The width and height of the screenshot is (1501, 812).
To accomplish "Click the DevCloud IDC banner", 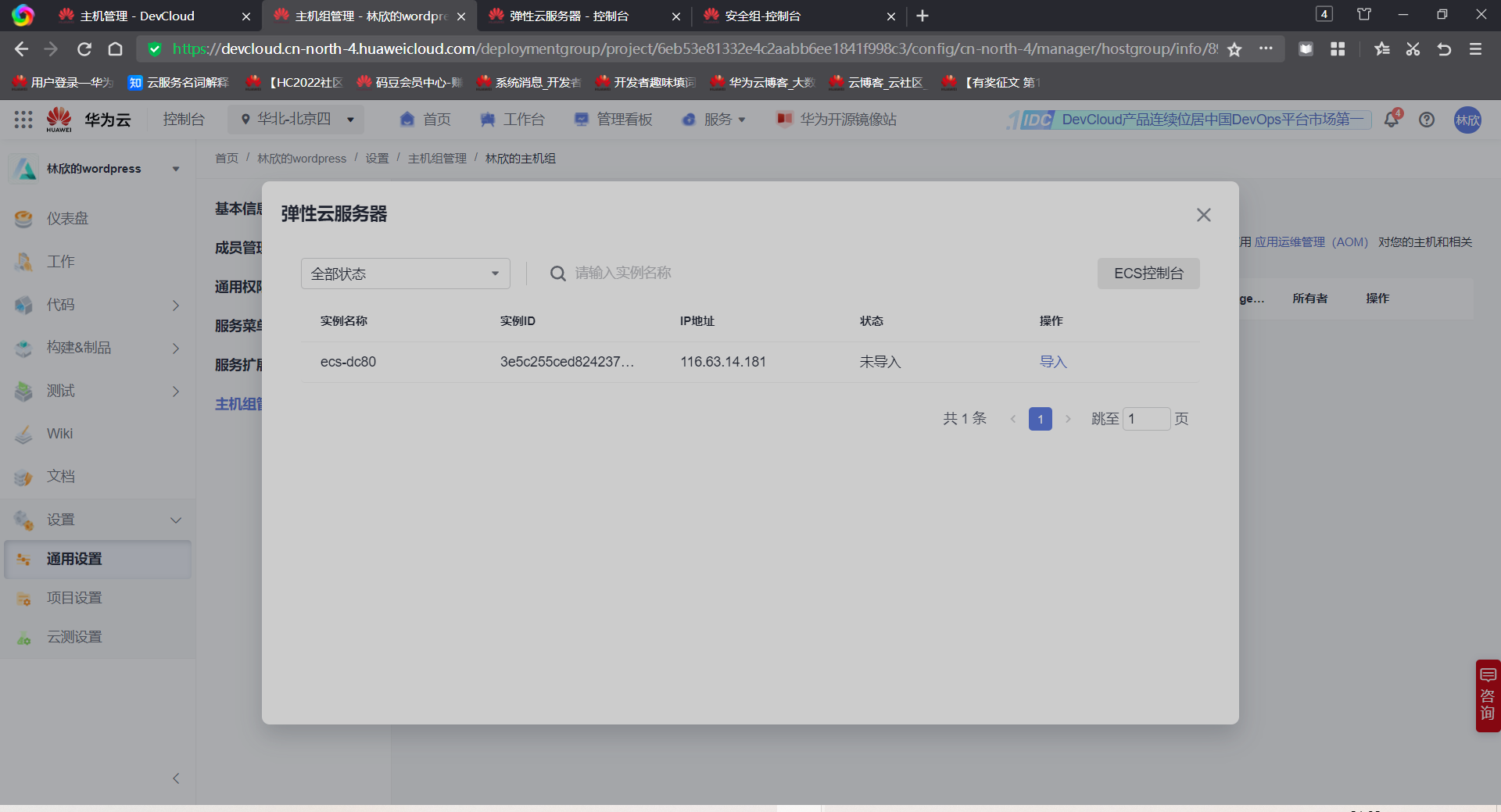I will pyautogui.click(x=1188, y=120).
